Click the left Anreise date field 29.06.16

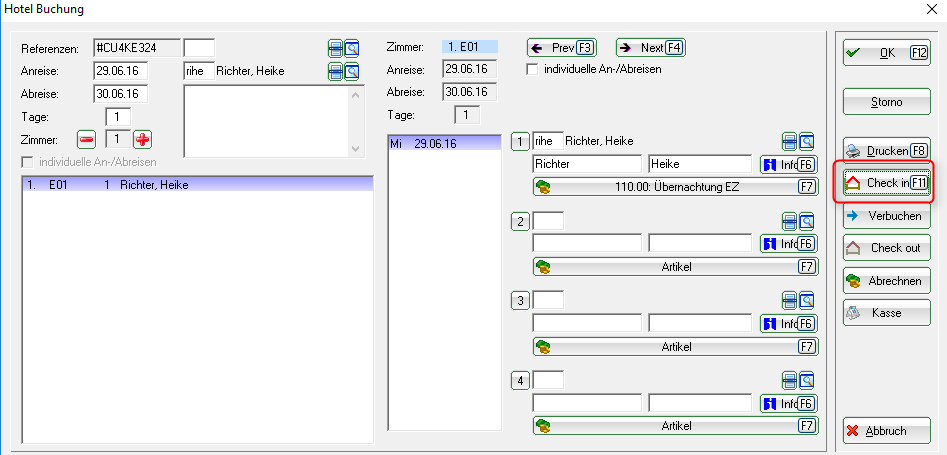click(121, 71)
